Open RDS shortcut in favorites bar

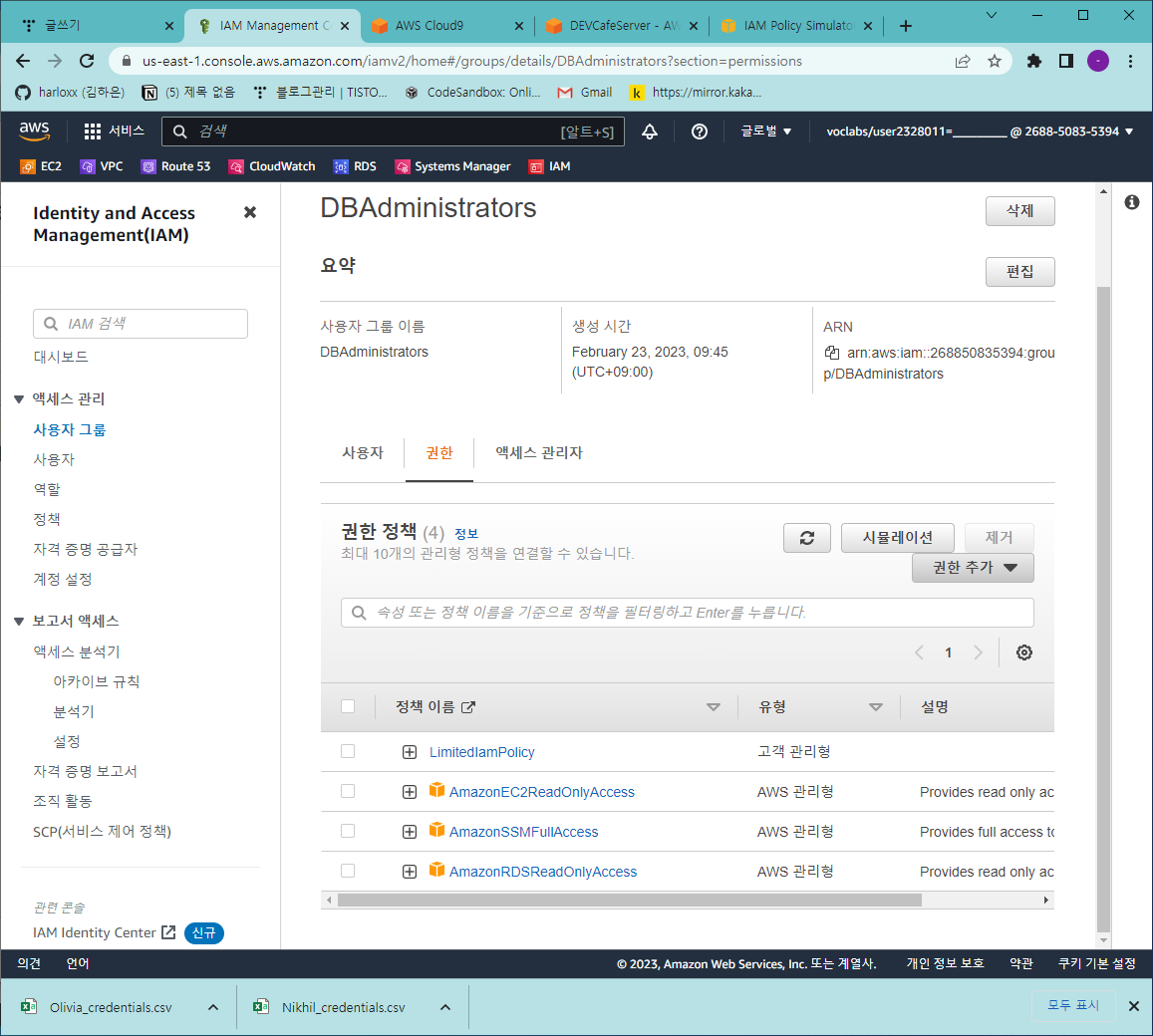pyautogui.click(x=355, y=167)
